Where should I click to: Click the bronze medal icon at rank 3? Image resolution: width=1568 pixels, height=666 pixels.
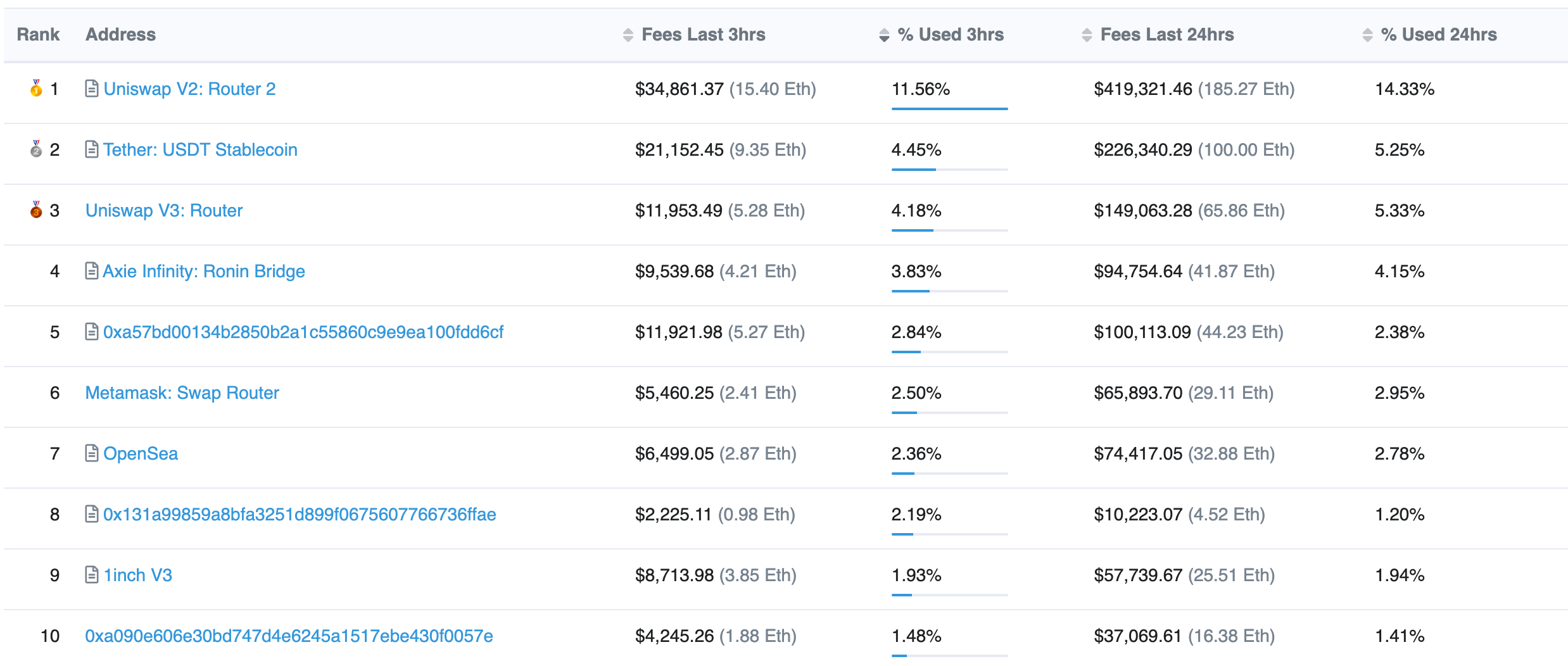pyautogui.click(x=36, y=210)
